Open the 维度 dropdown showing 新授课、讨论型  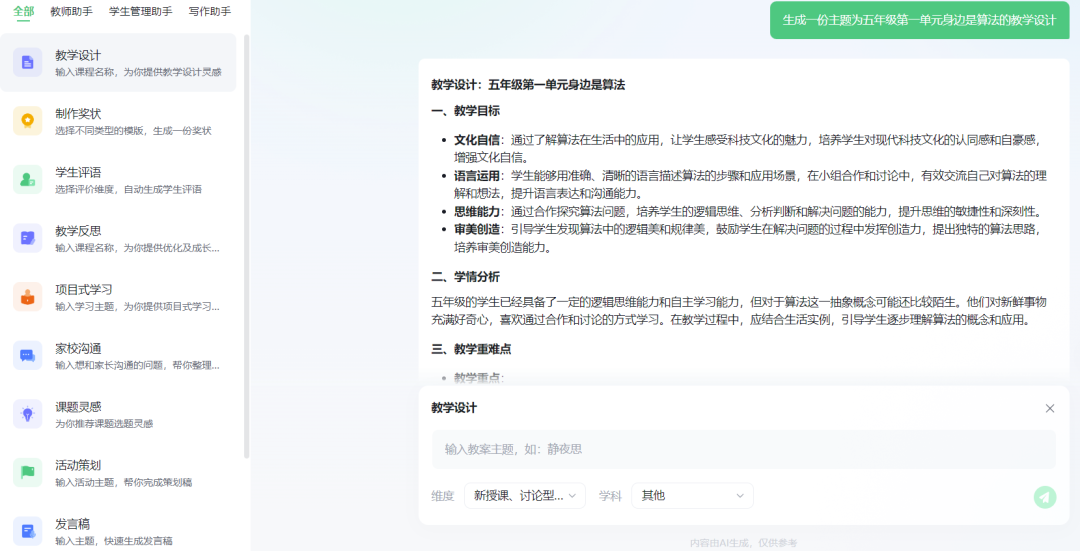(x=525, y=496)
